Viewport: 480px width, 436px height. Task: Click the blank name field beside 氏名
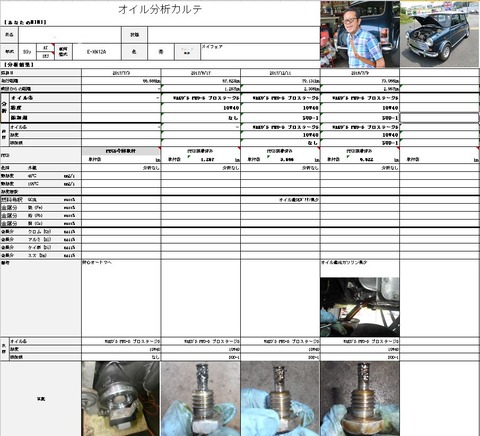(x=70, y=35)
